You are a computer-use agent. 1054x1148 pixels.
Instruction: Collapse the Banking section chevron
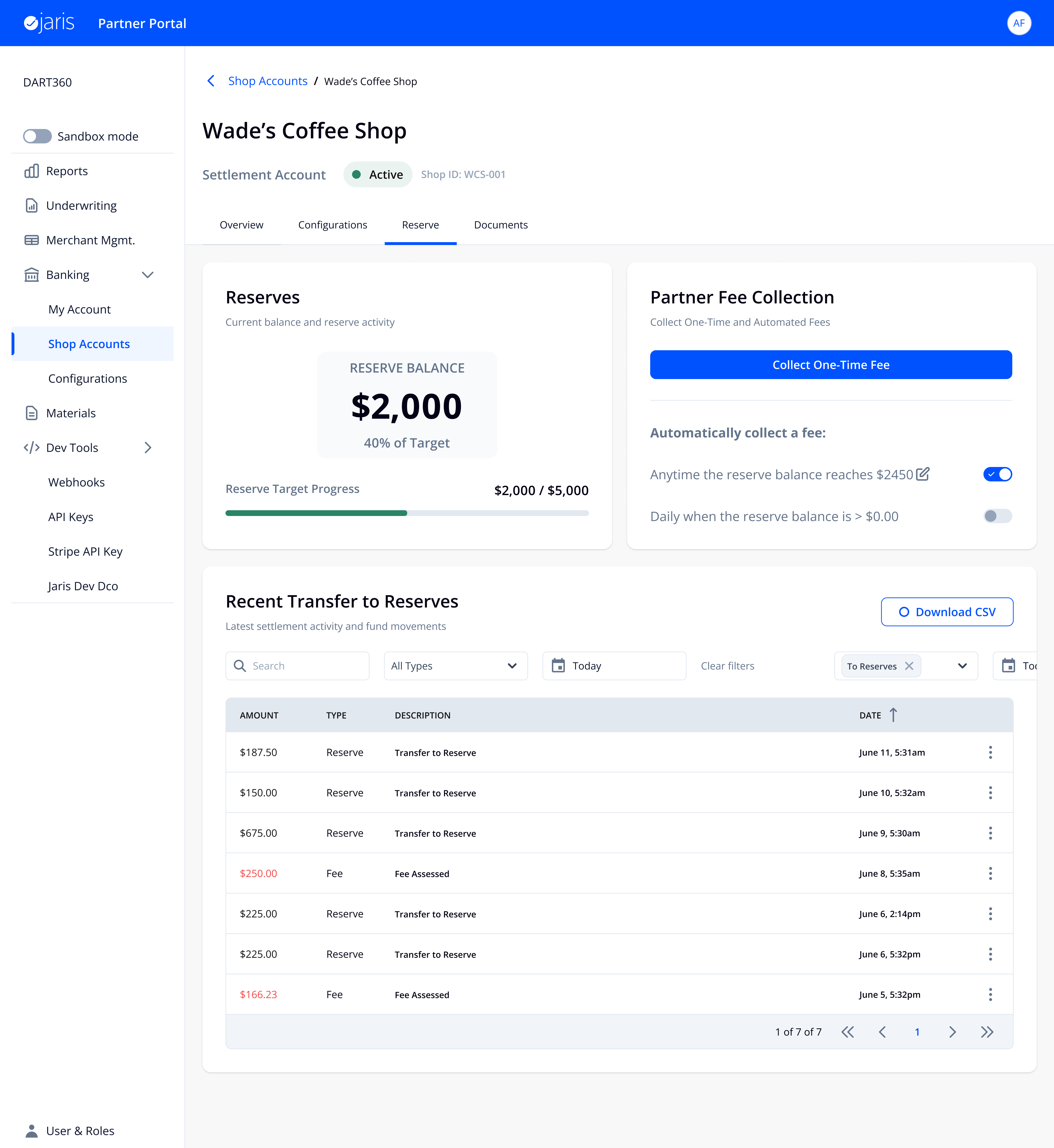[148, 275]
